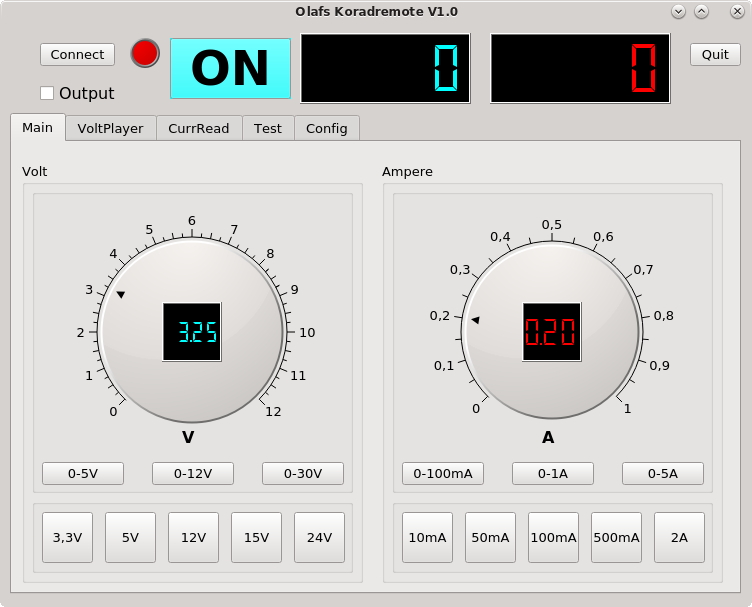
Task: Open the VoltPlayer tab
Action: point(110,128)
